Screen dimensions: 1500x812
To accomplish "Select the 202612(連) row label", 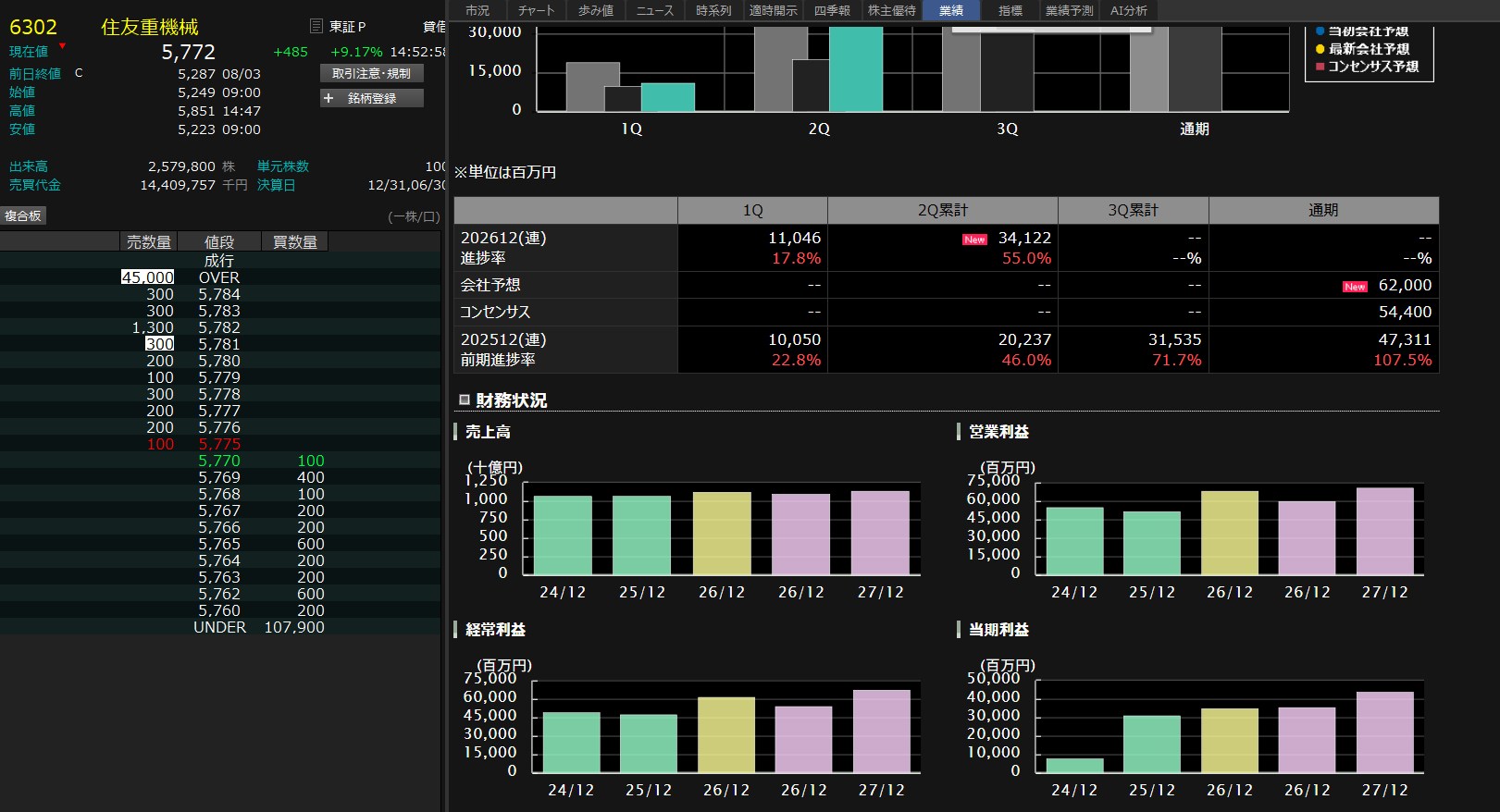I will coord(503,238).
